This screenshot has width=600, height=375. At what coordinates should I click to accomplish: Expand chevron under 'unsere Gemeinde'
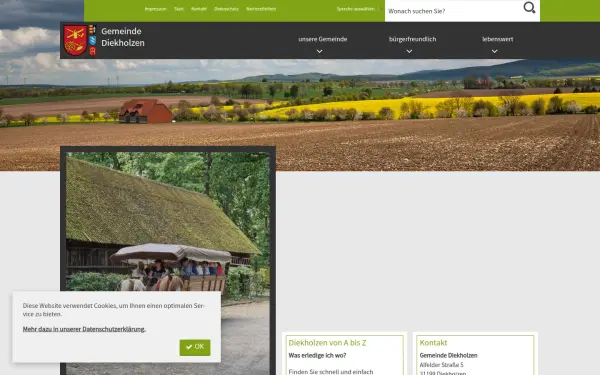[x=320, y=51]
